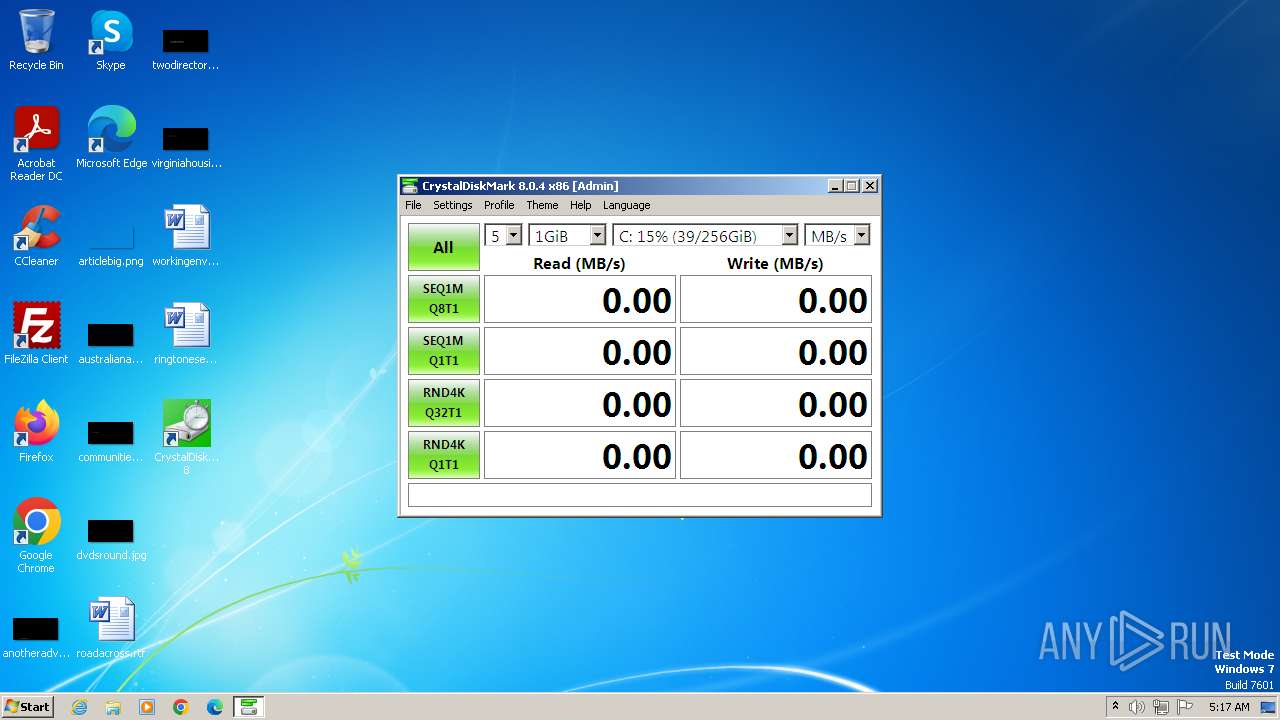The image size is (1280, 720).
Task: Select the workingenv Word document icon
Action: [186, 236]
